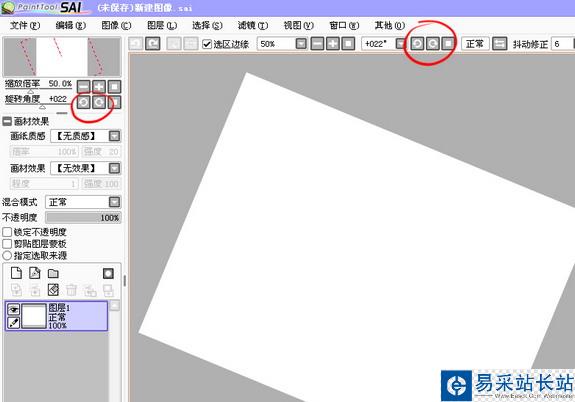Open the 画材效果 【无效果】 dropdown
The width and height of the screenshot is (575, 402).
click(114, 168)
